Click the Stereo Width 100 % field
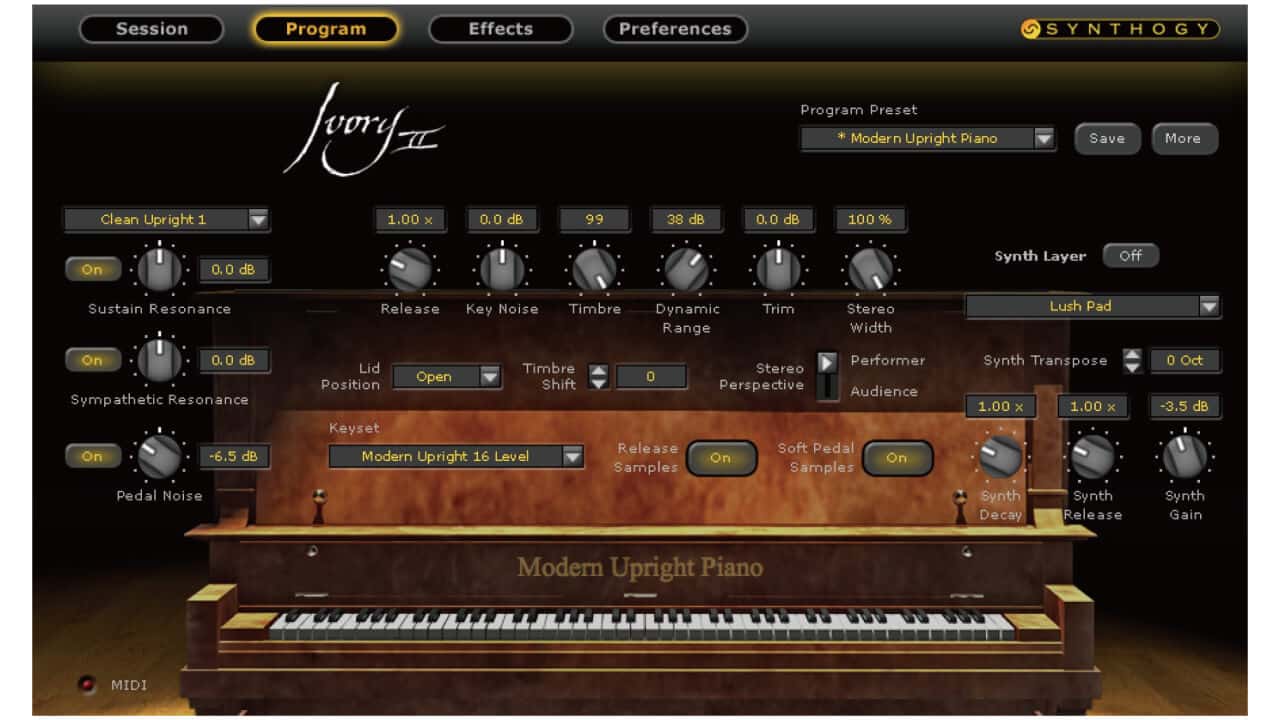The width and height of the screenshot is (1280, 720). (x=870, y=219)
